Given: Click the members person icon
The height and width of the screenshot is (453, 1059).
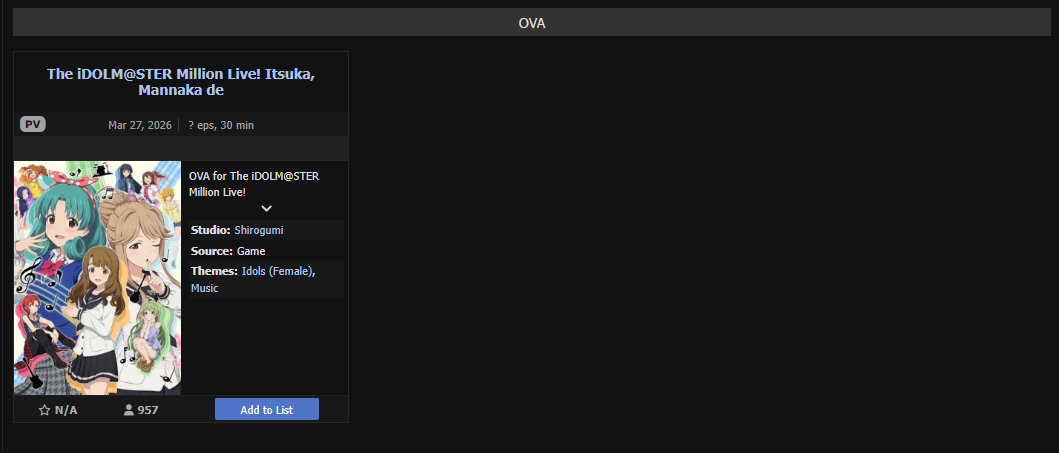Looking at the screenshot, I should pyautogui.click(x=128, y=410).
